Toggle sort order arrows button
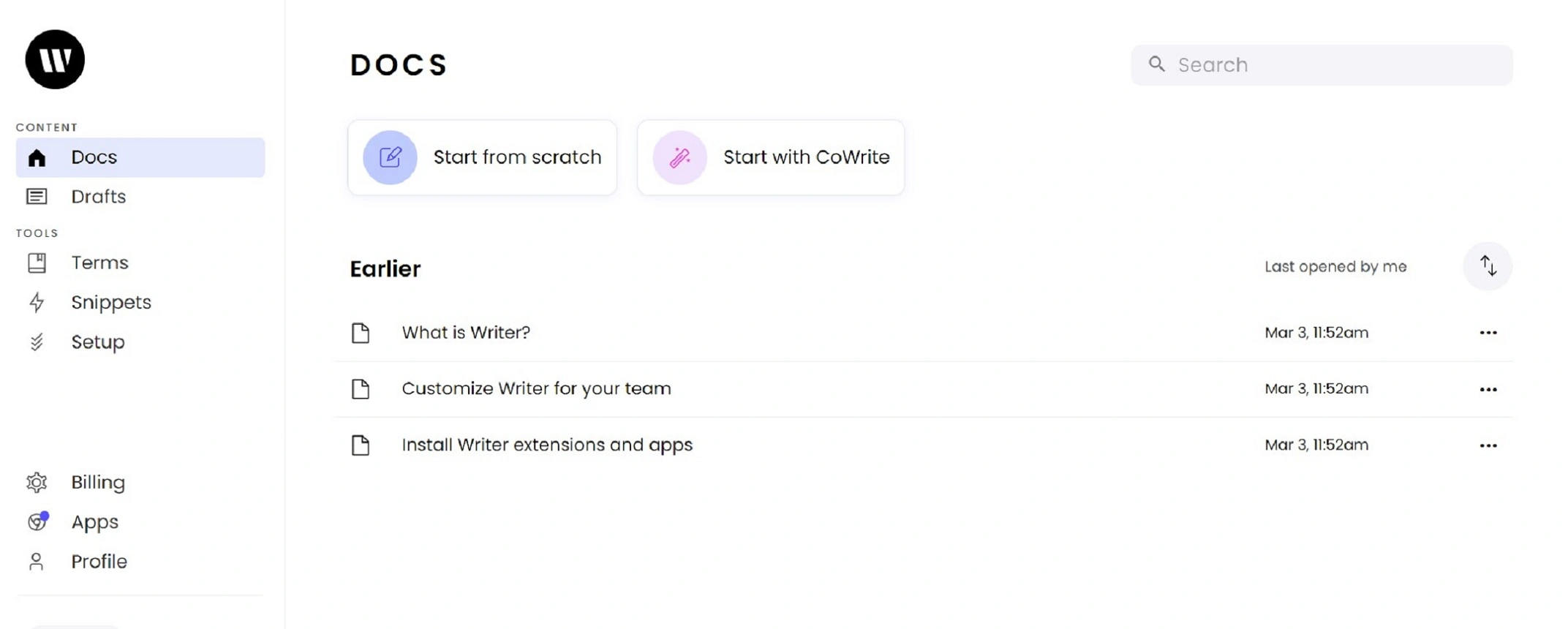This screenshot has height=629, width=1568. 1488,266
